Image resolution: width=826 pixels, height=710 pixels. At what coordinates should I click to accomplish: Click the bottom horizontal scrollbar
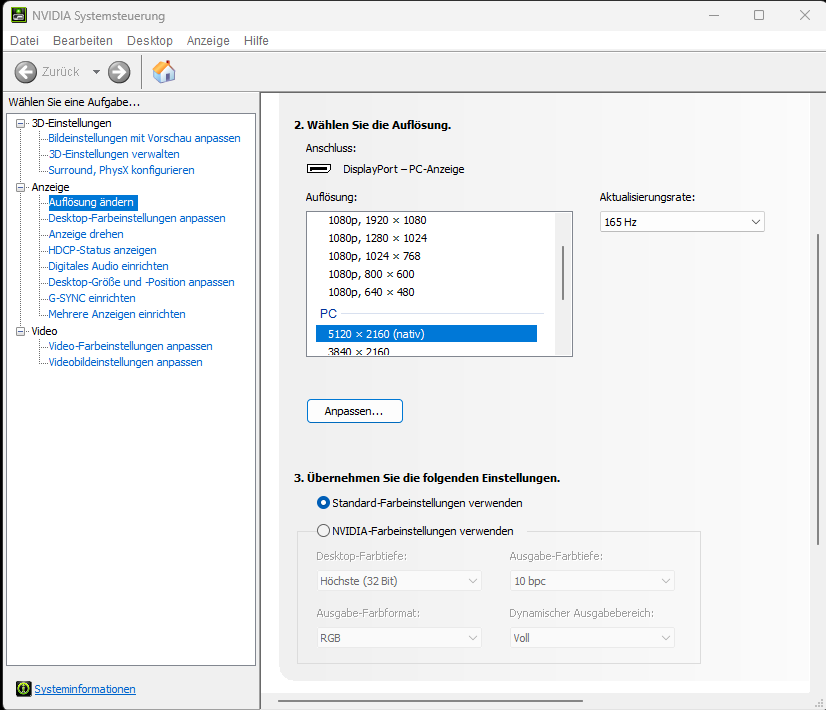(x=430, y=701)
